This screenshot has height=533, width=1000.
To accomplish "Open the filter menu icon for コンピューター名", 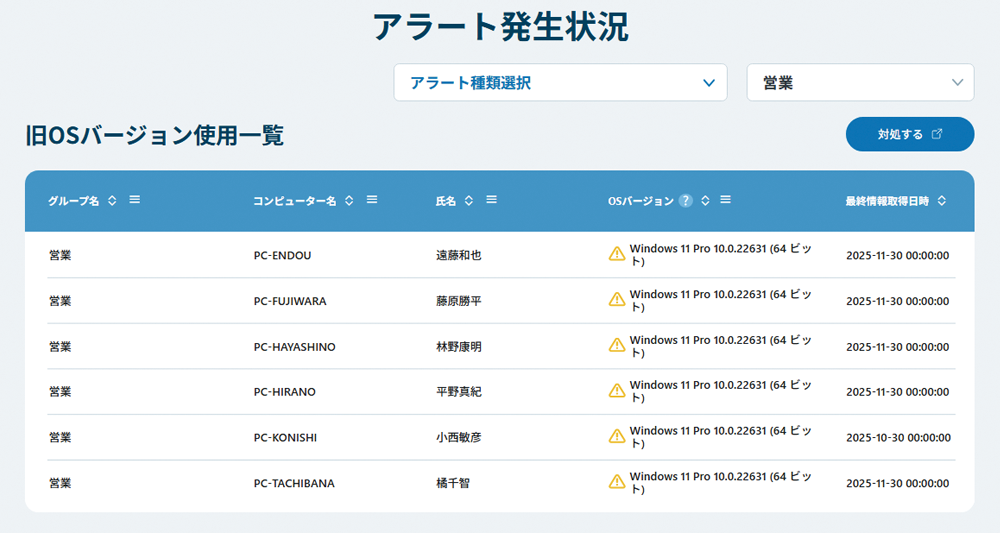I will 372,200.
